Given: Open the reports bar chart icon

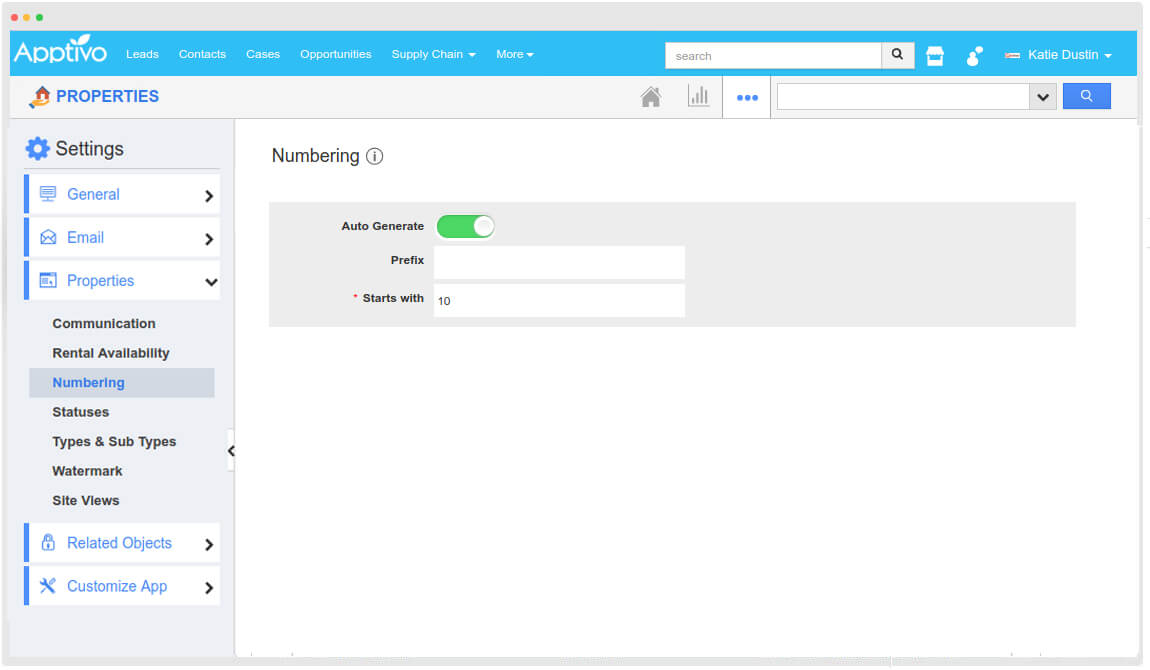Looking at the screenshot, I should pyautogui.click(x=698, y=97).
